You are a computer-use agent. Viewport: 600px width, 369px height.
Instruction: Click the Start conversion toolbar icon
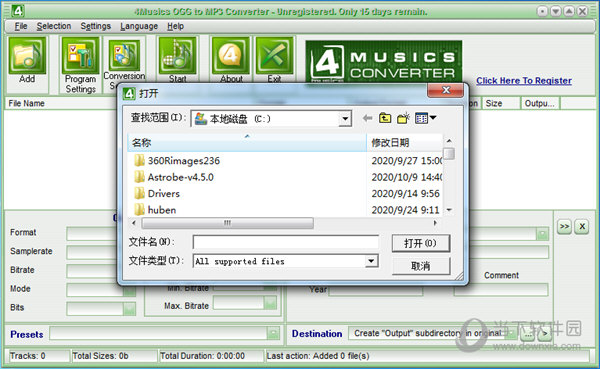(178, 56)
